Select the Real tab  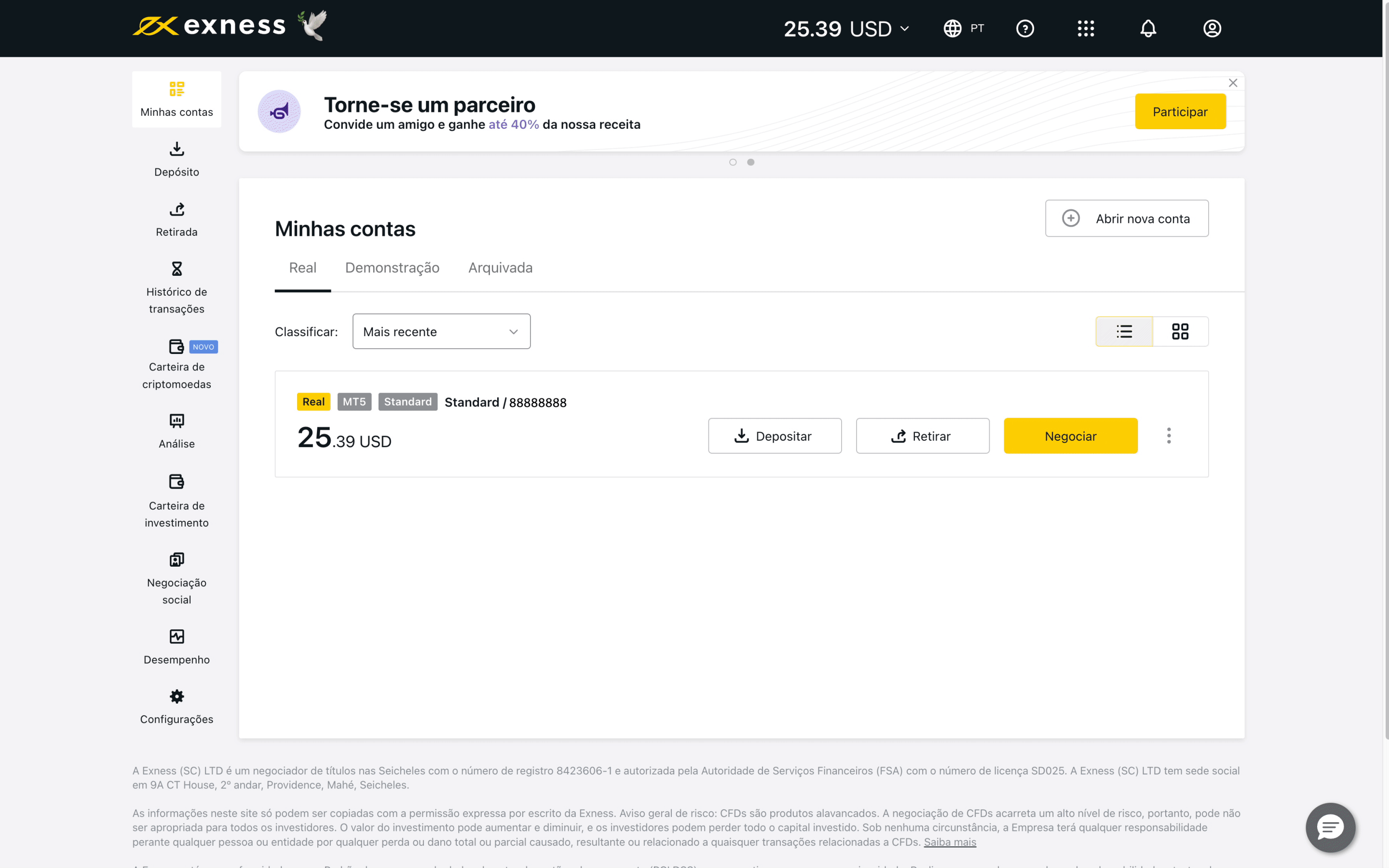(302, 268)
